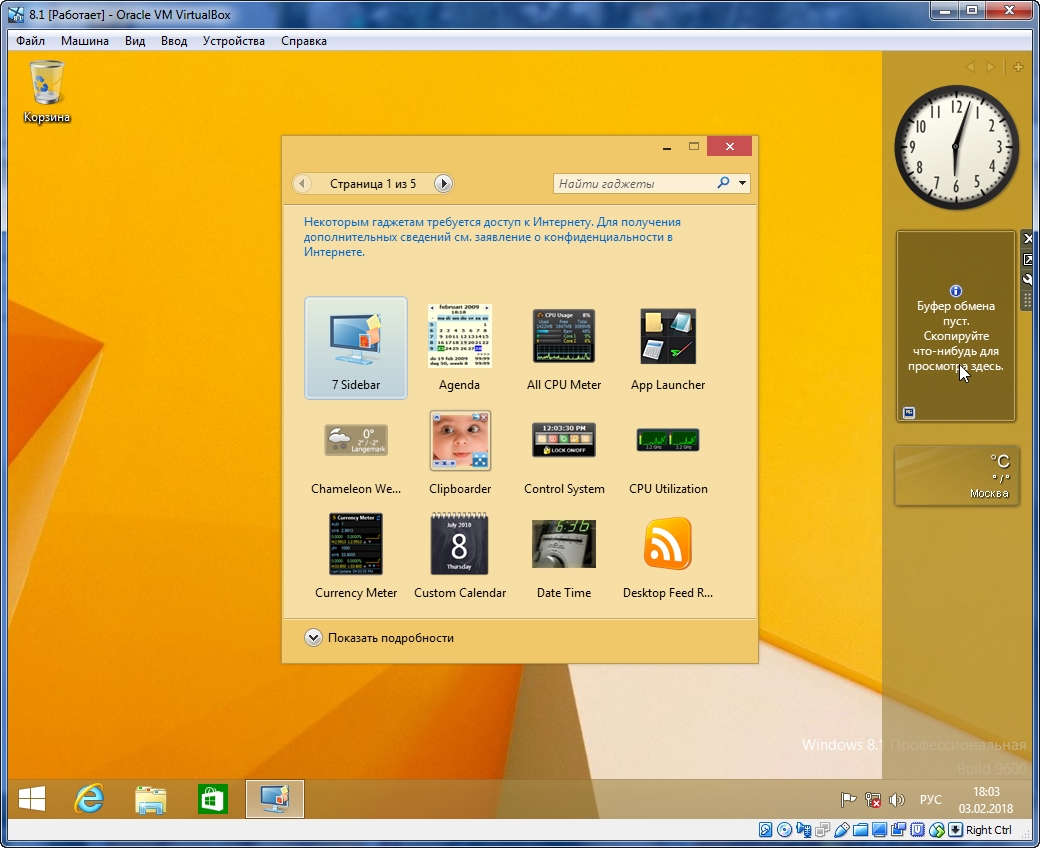This screenshot has height=848, width=1040.
Task: Close the clipboard gadget in sidebar
Action: click(x=1027, y=238)
